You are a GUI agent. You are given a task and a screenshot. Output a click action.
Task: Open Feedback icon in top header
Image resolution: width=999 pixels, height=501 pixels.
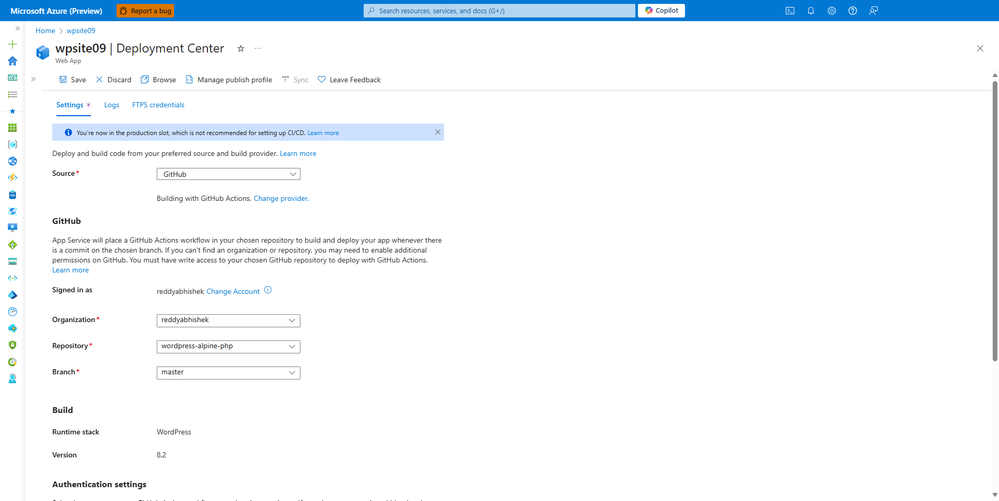tap(873, 11)
